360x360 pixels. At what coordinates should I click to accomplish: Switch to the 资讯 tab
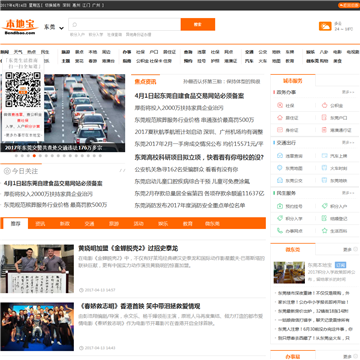click(x=40, y=224)
